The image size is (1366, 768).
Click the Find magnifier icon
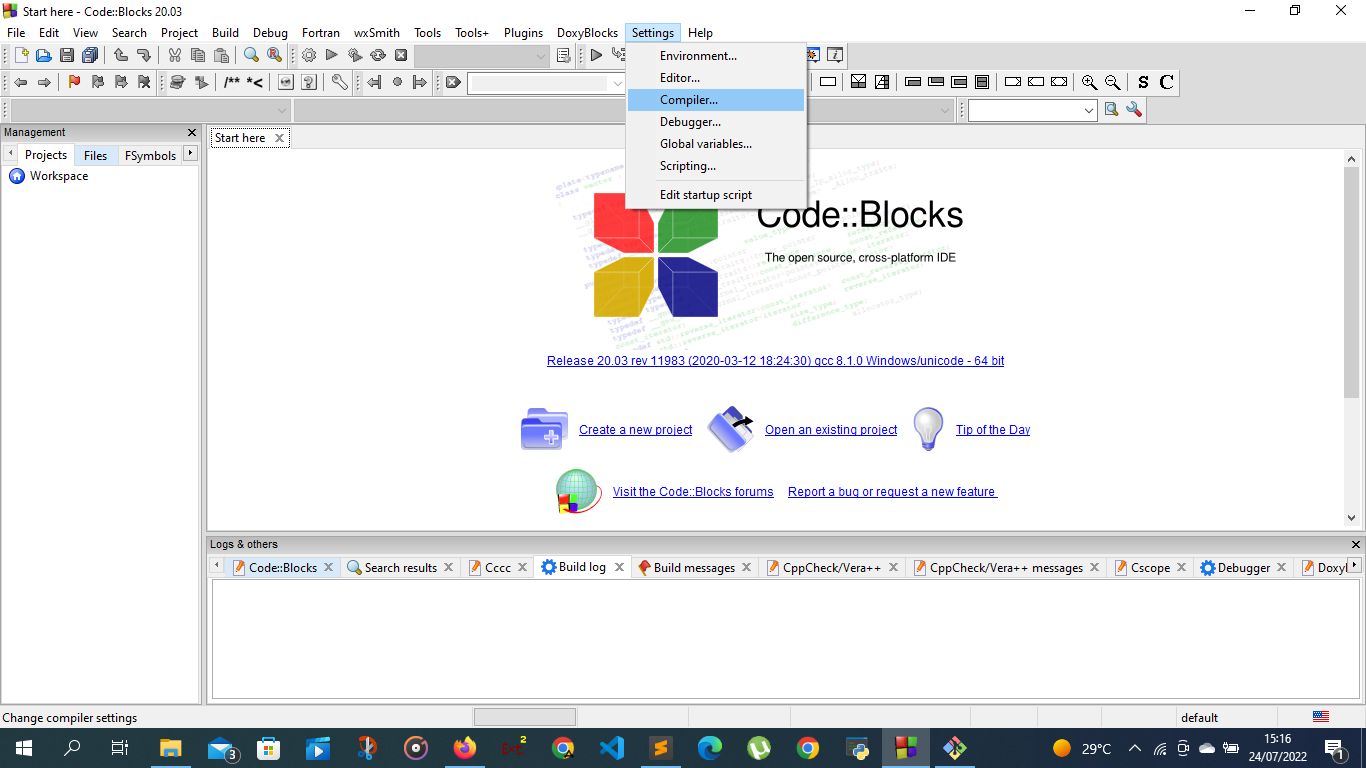point(251,55)
